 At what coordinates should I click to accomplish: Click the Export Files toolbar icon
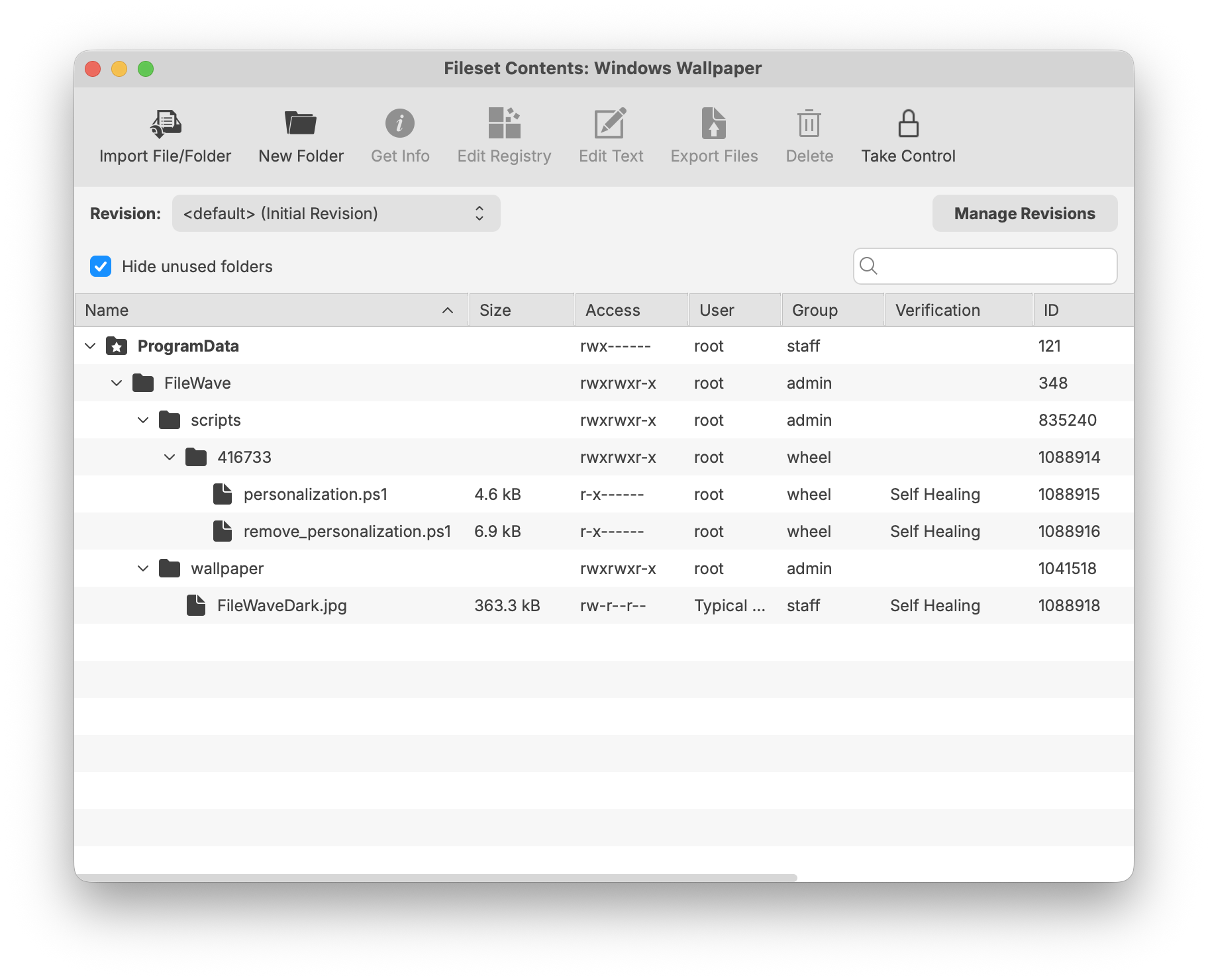(714, 124)
